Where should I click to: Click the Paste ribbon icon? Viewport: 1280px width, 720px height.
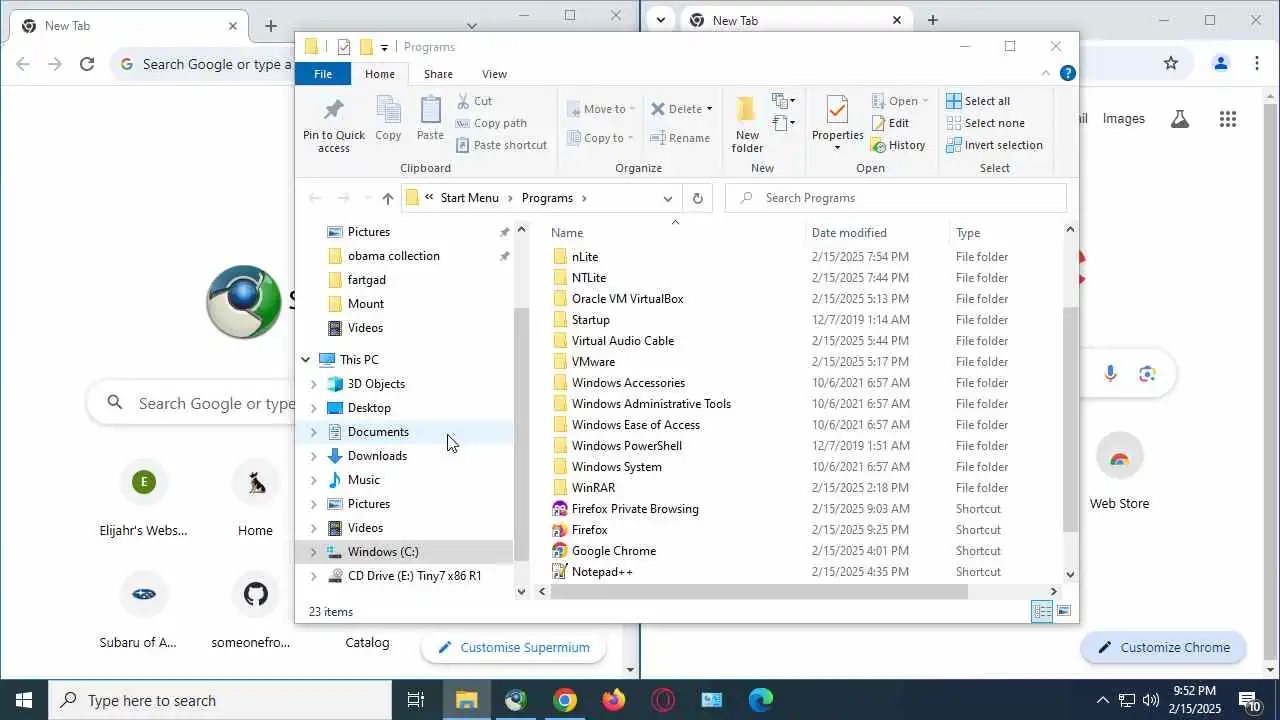click(x=430, y=118)
